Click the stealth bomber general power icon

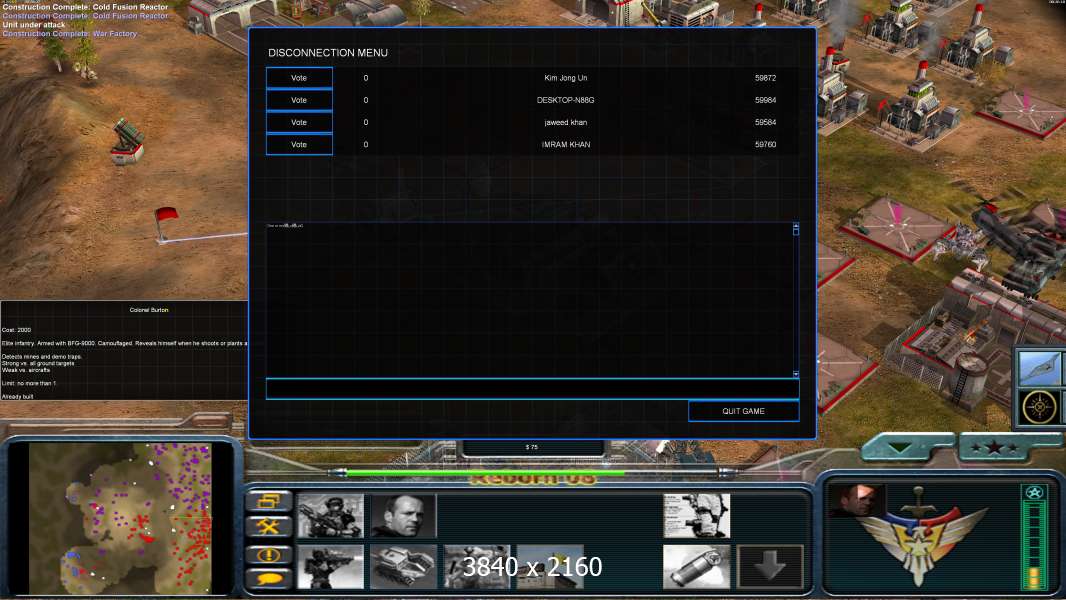(x=1039, y=368)
